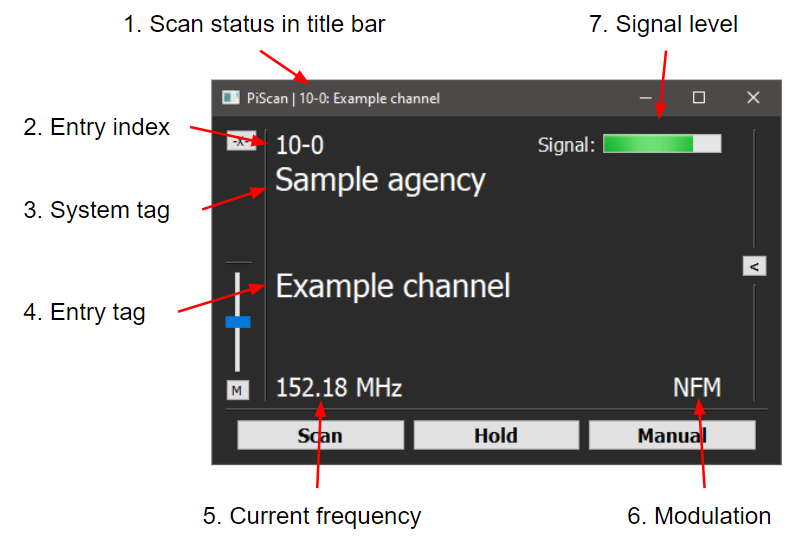
Task: Click the PiScan app icon in title bar
Action: tap(230, 98)
